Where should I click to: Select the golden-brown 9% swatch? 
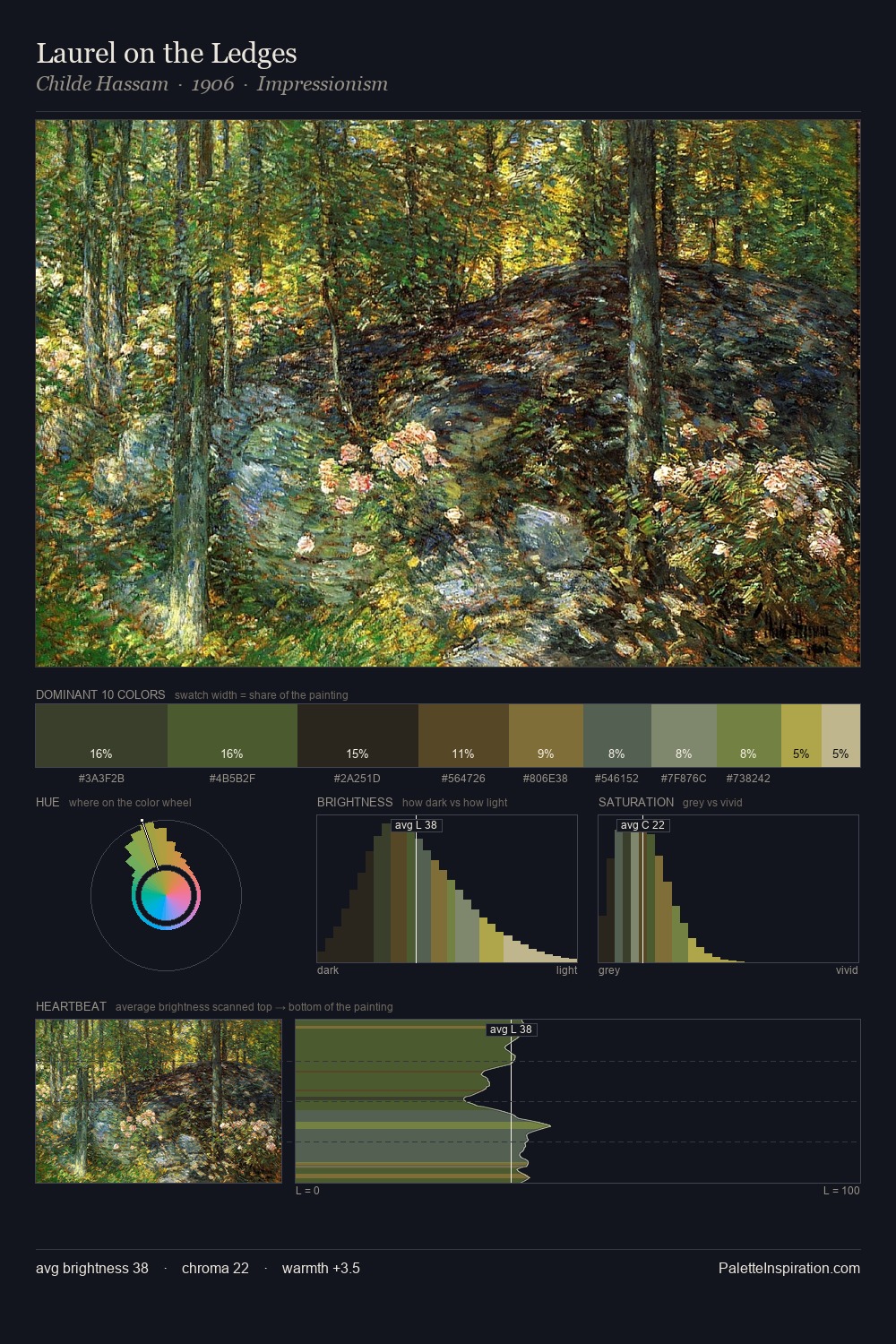click(546, 736)
